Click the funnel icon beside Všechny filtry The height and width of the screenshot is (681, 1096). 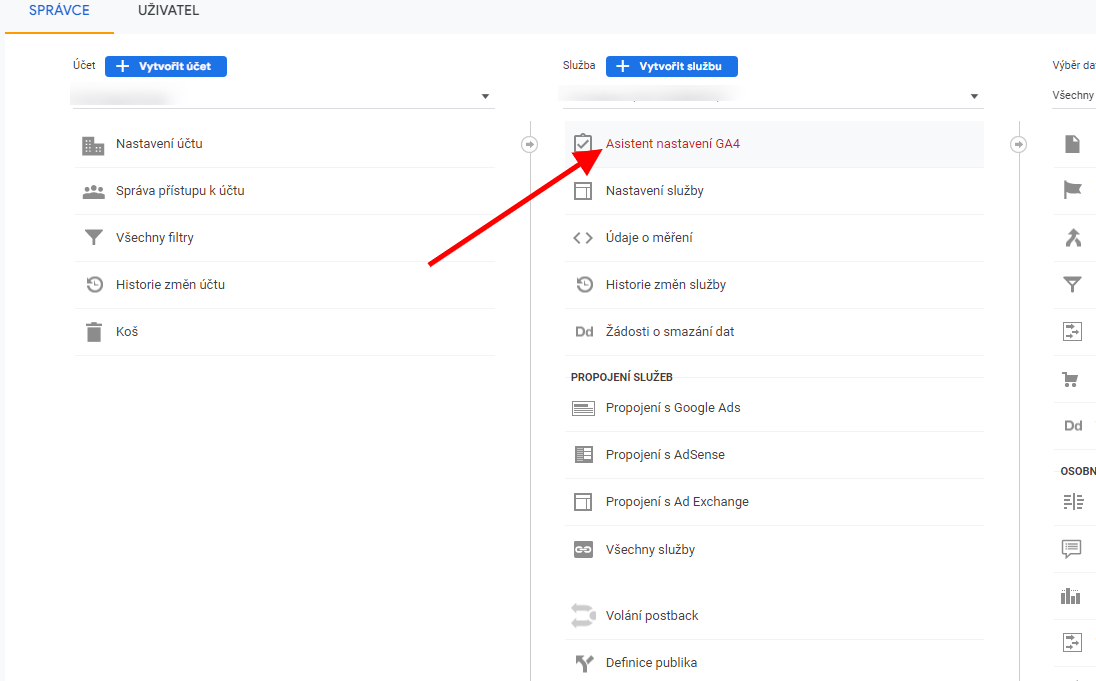click(x=93, y=238)
